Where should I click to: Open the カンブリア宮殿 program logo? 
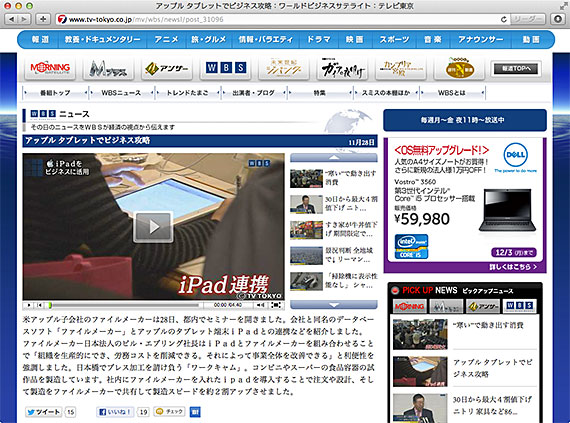tap(401, 68)
